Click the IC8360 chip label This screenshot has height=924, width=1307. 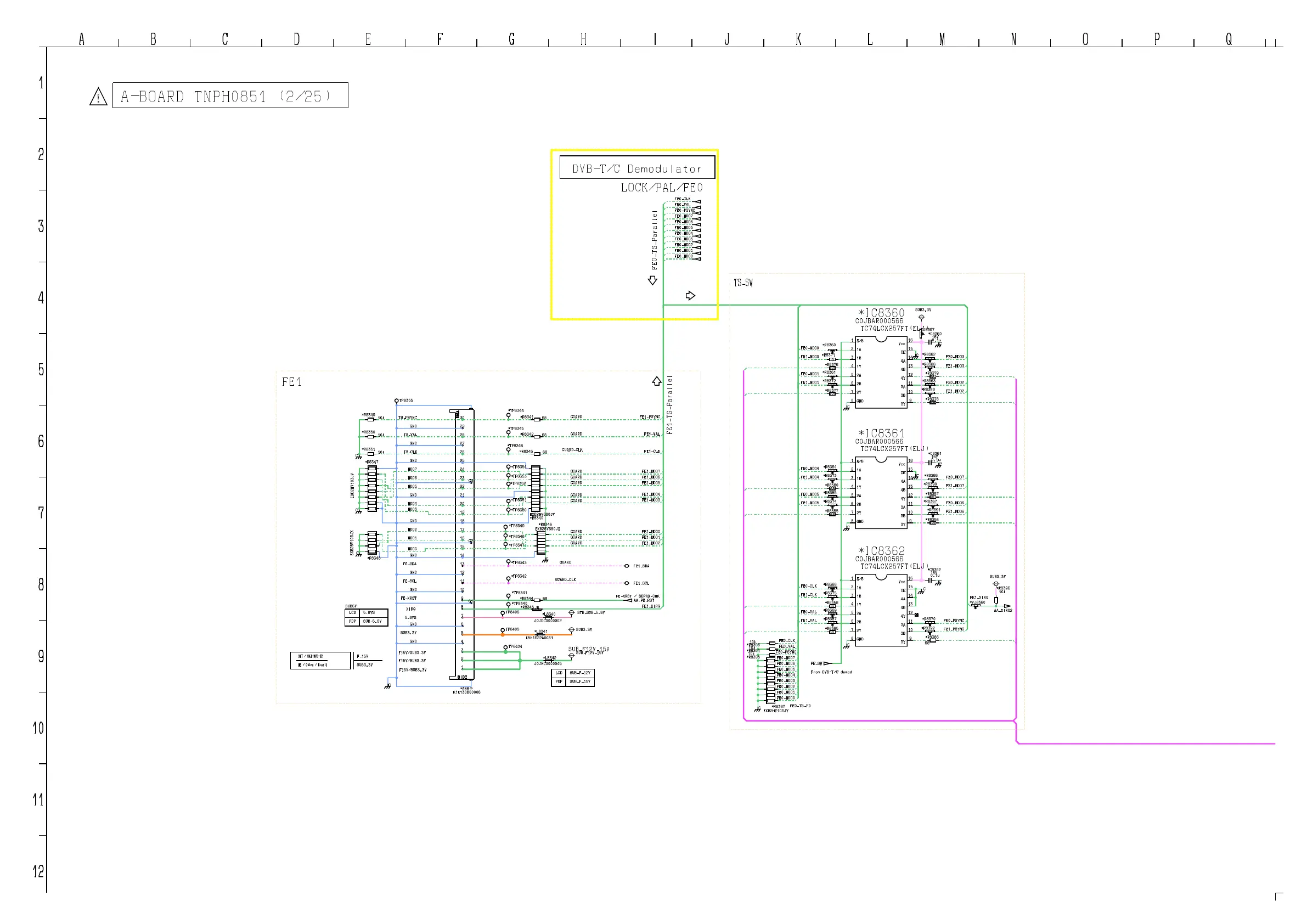[x=881, y=313]
